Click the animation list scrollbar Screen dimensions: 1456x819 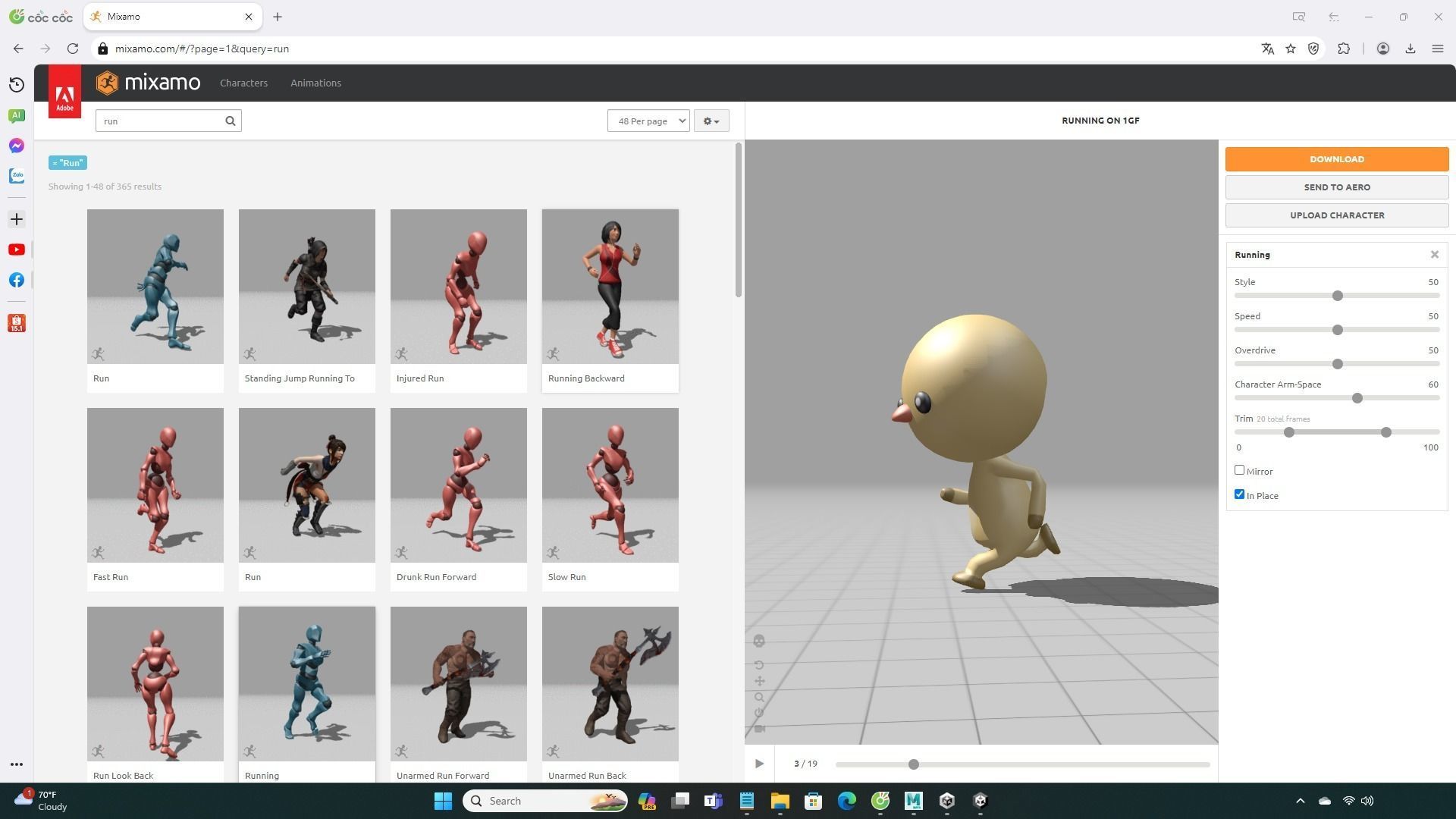click(739, 221)
